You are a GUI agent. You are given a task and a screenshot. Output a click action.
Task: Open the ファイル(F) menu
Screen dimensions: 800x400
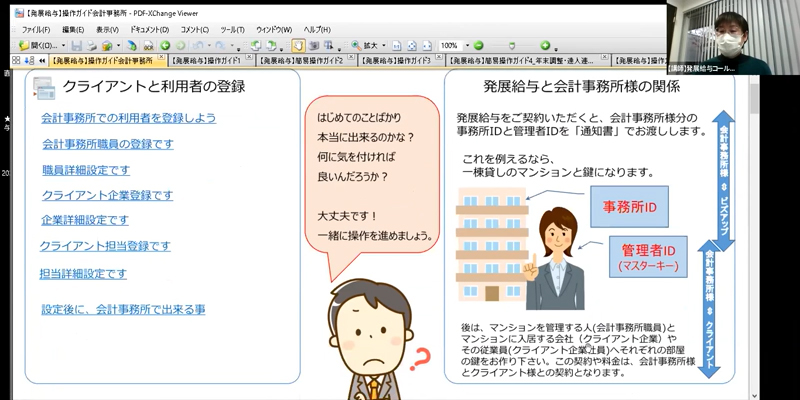(x=36, y=30)
